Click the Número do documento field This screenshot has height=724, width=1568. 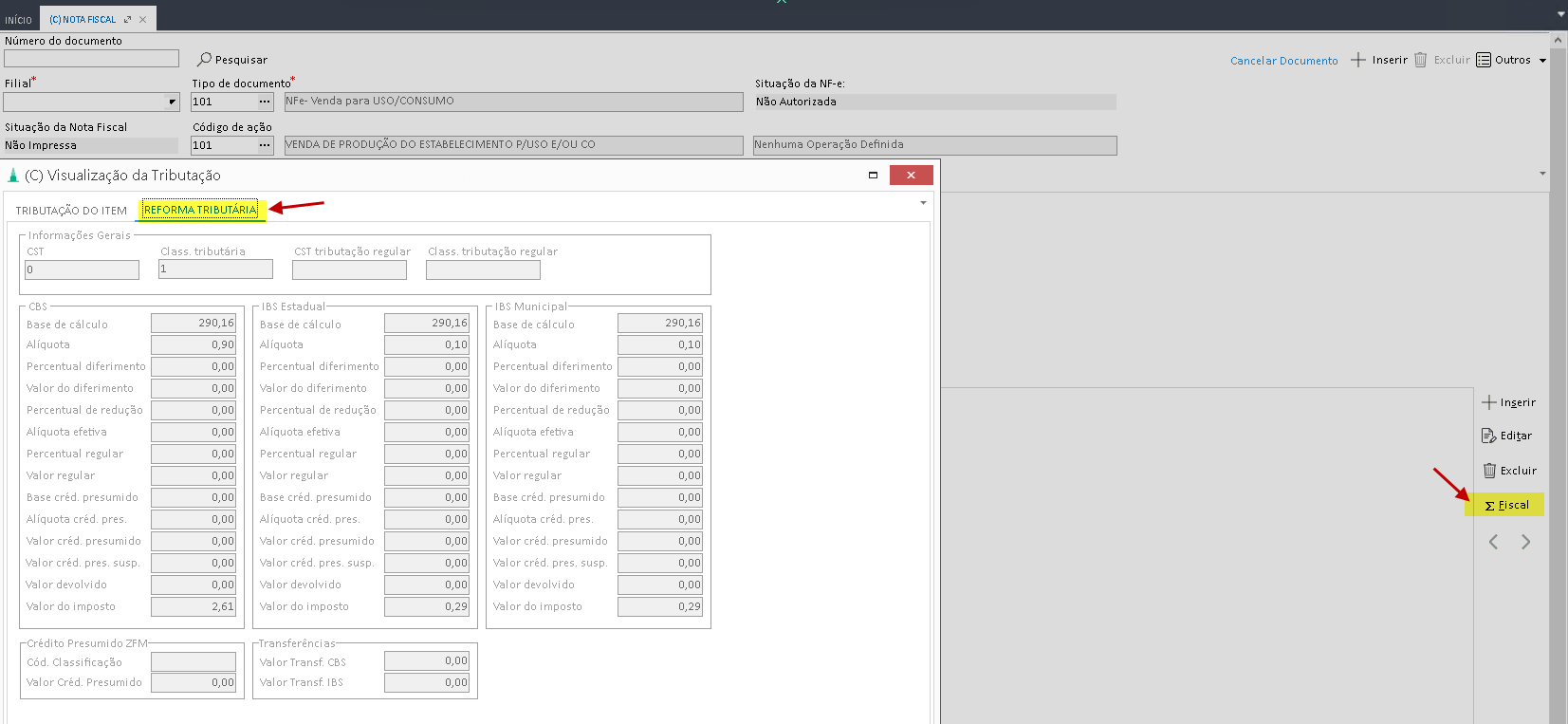point(91,58)
